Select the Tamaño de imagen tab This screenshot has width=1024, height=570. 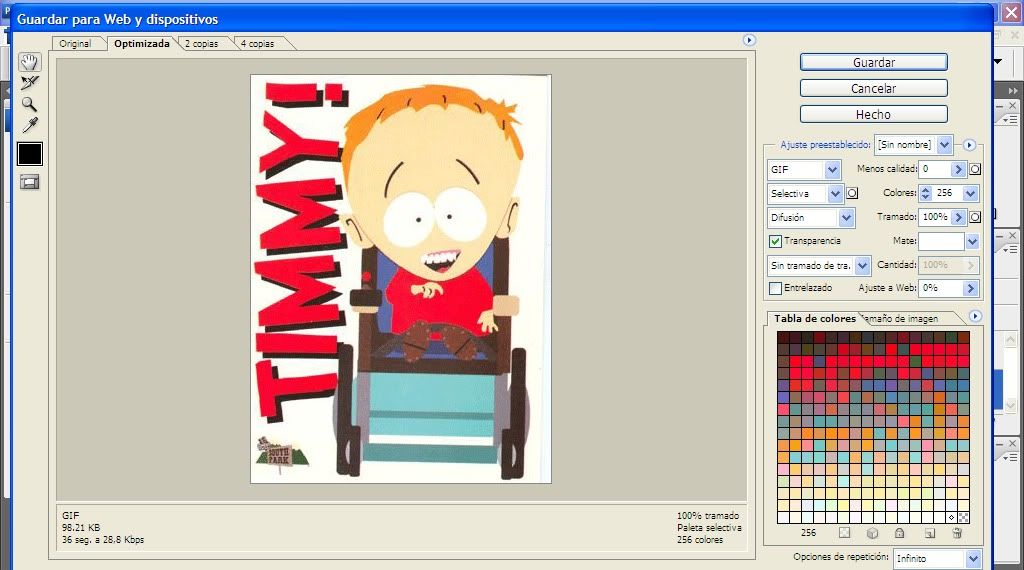pyautogui.click(x=903, y=319)
